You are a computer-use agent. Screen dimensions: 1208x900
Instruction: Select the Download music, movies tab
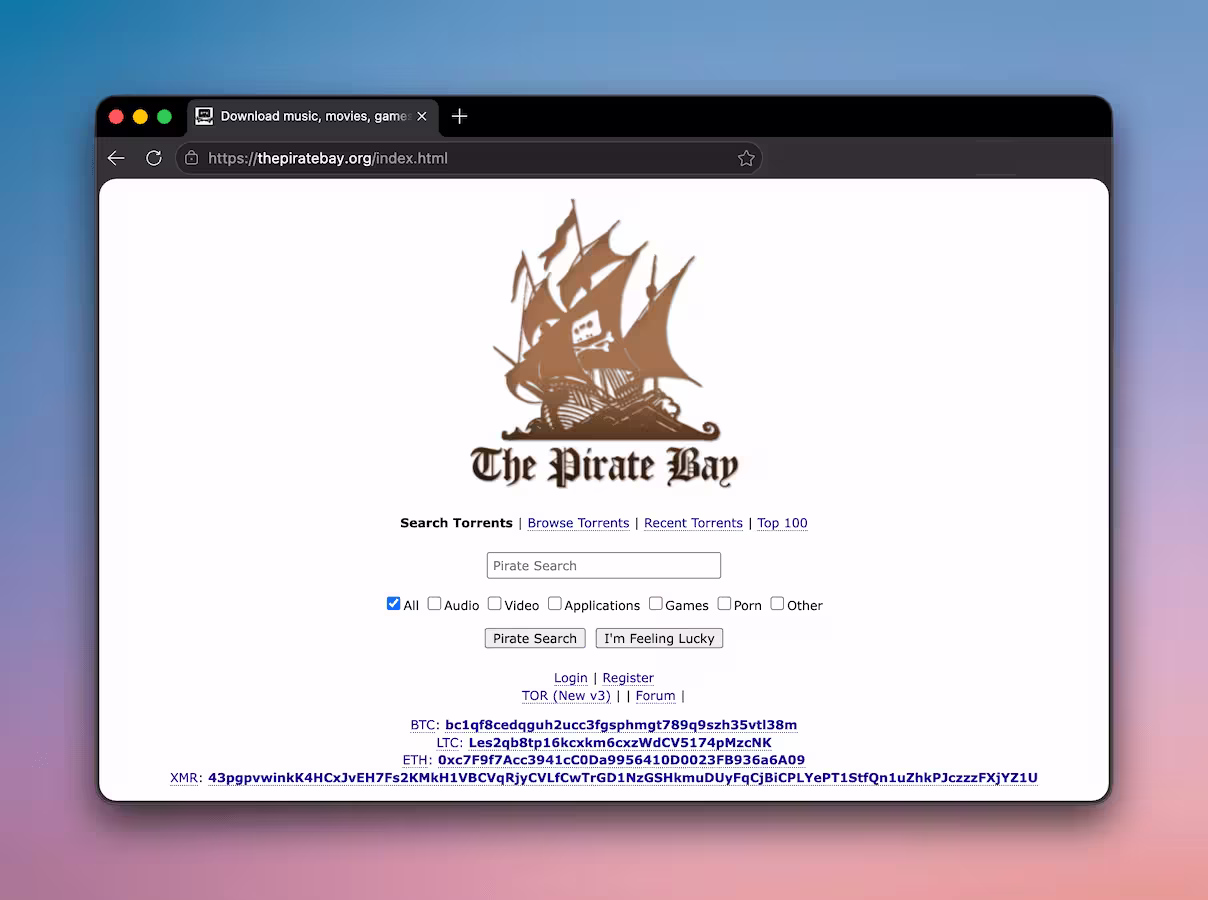click(313, 116)
